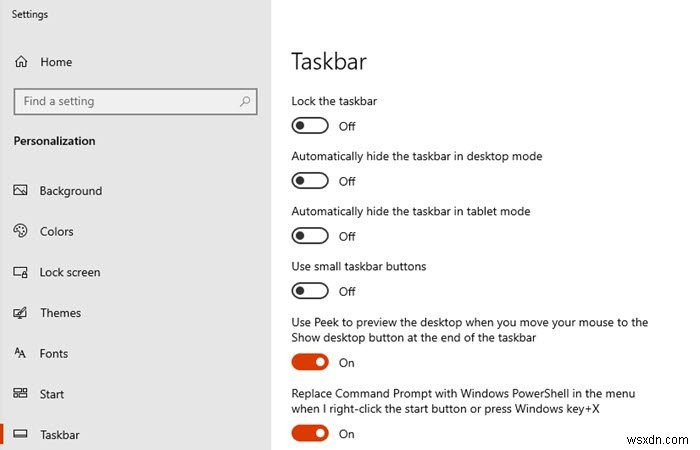Screen dimensions: 700x450
Task: Open the Lock screen settings page
Action: [70, 272]
